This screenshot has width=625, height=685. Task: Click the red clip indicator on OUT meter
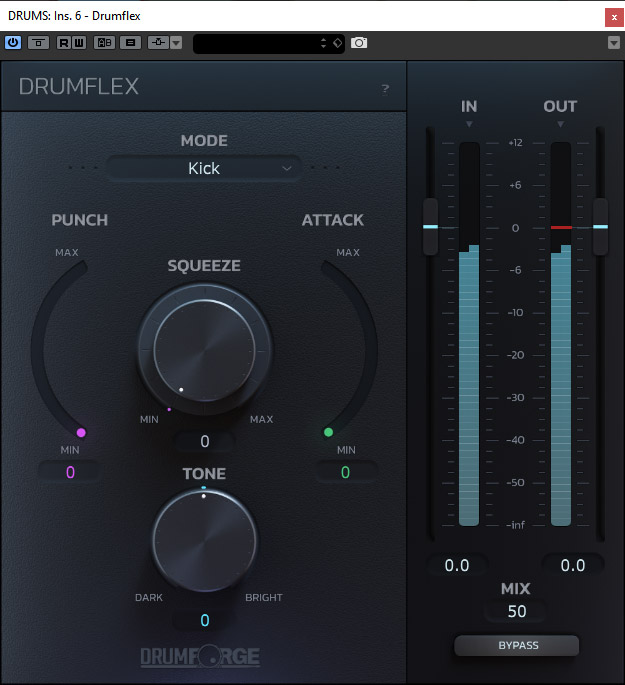point(561,227)
